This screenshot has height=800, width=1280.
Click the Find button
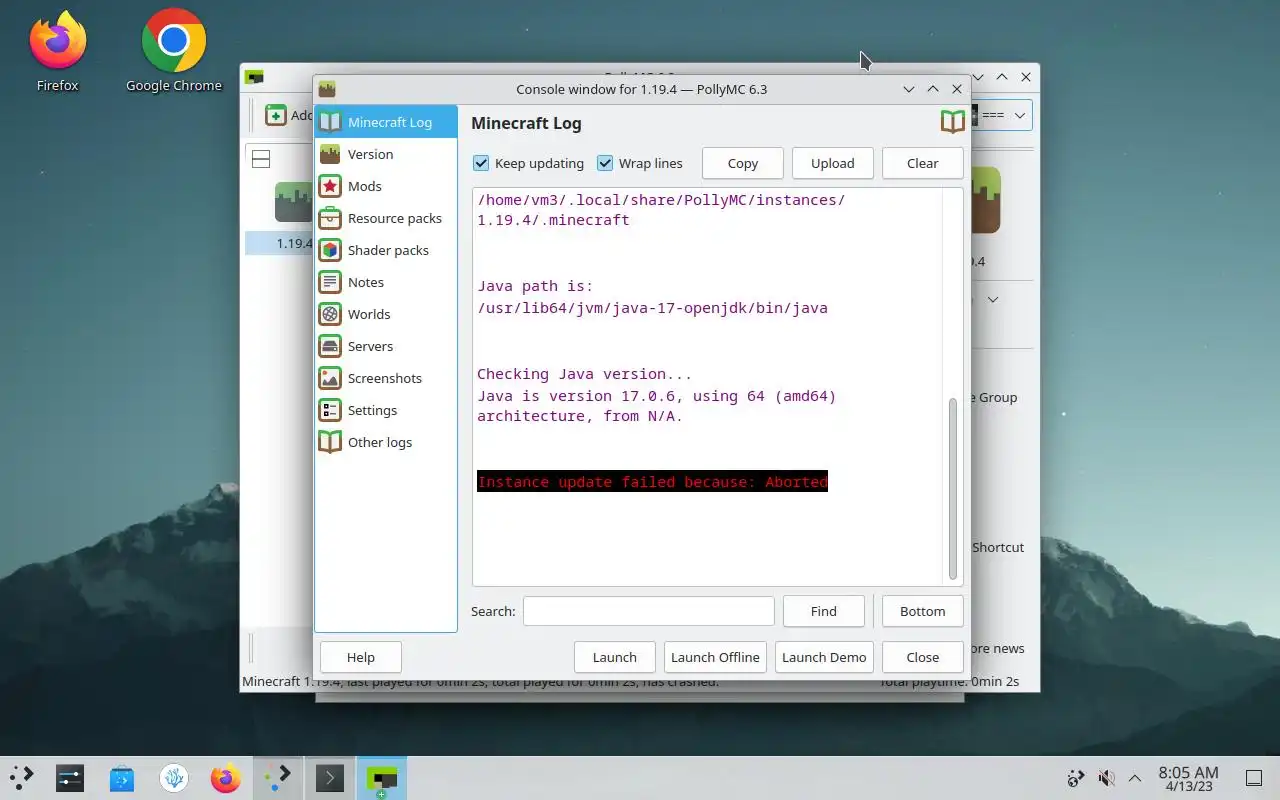tap(824, 611)
